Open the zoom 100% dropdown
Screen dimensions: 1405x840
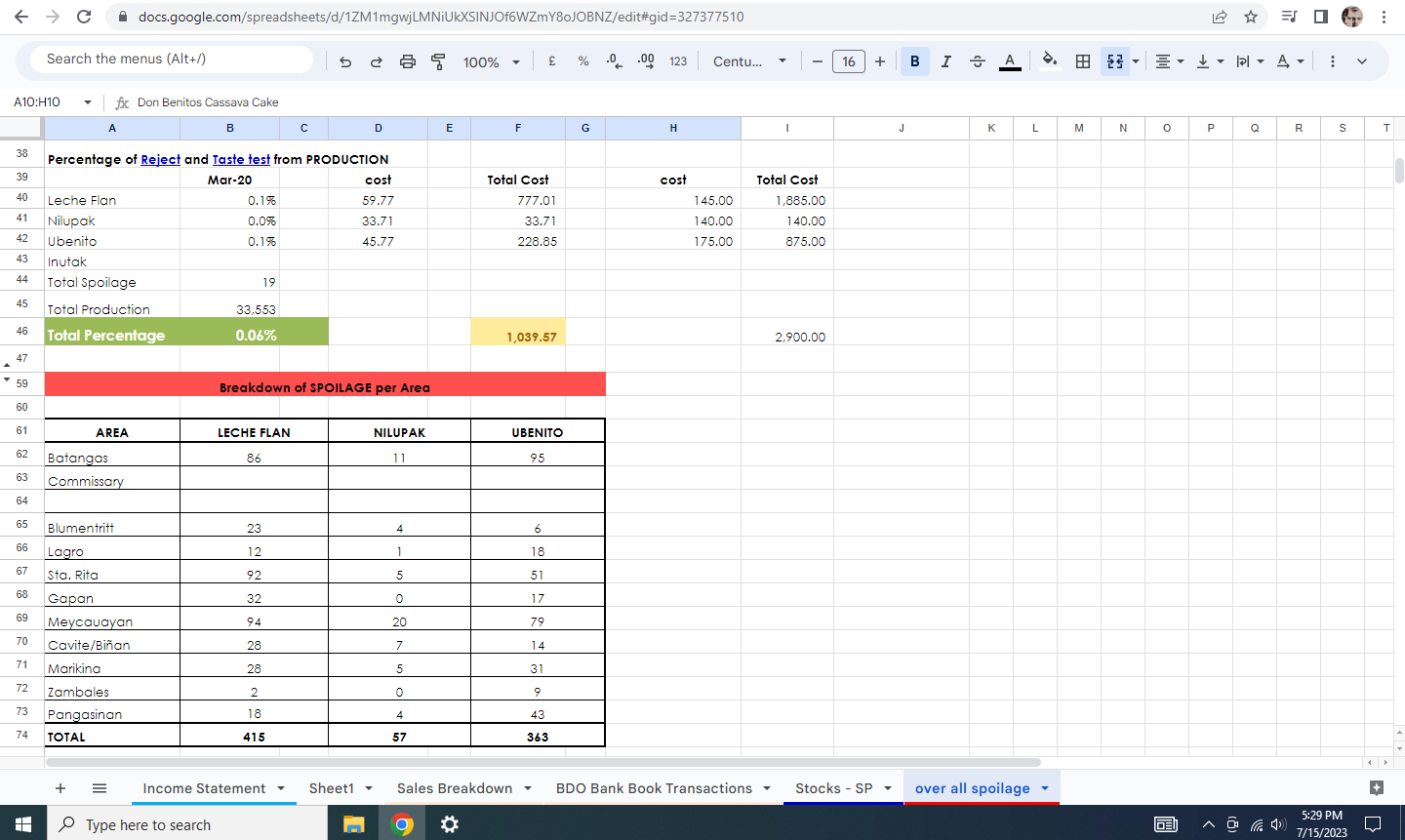[491, 61]
